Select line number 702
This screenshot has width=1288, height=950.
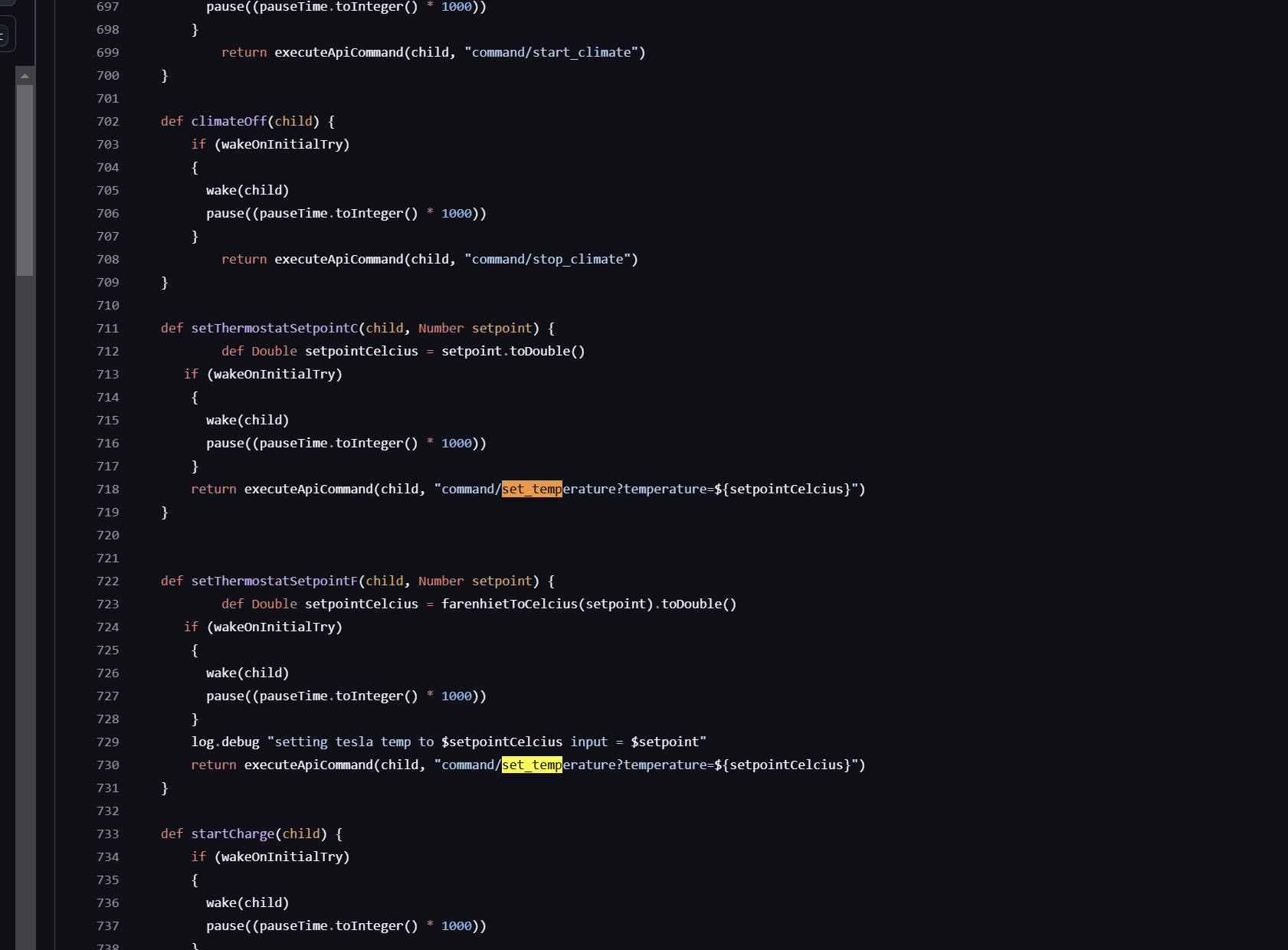[x=108, y=121]
